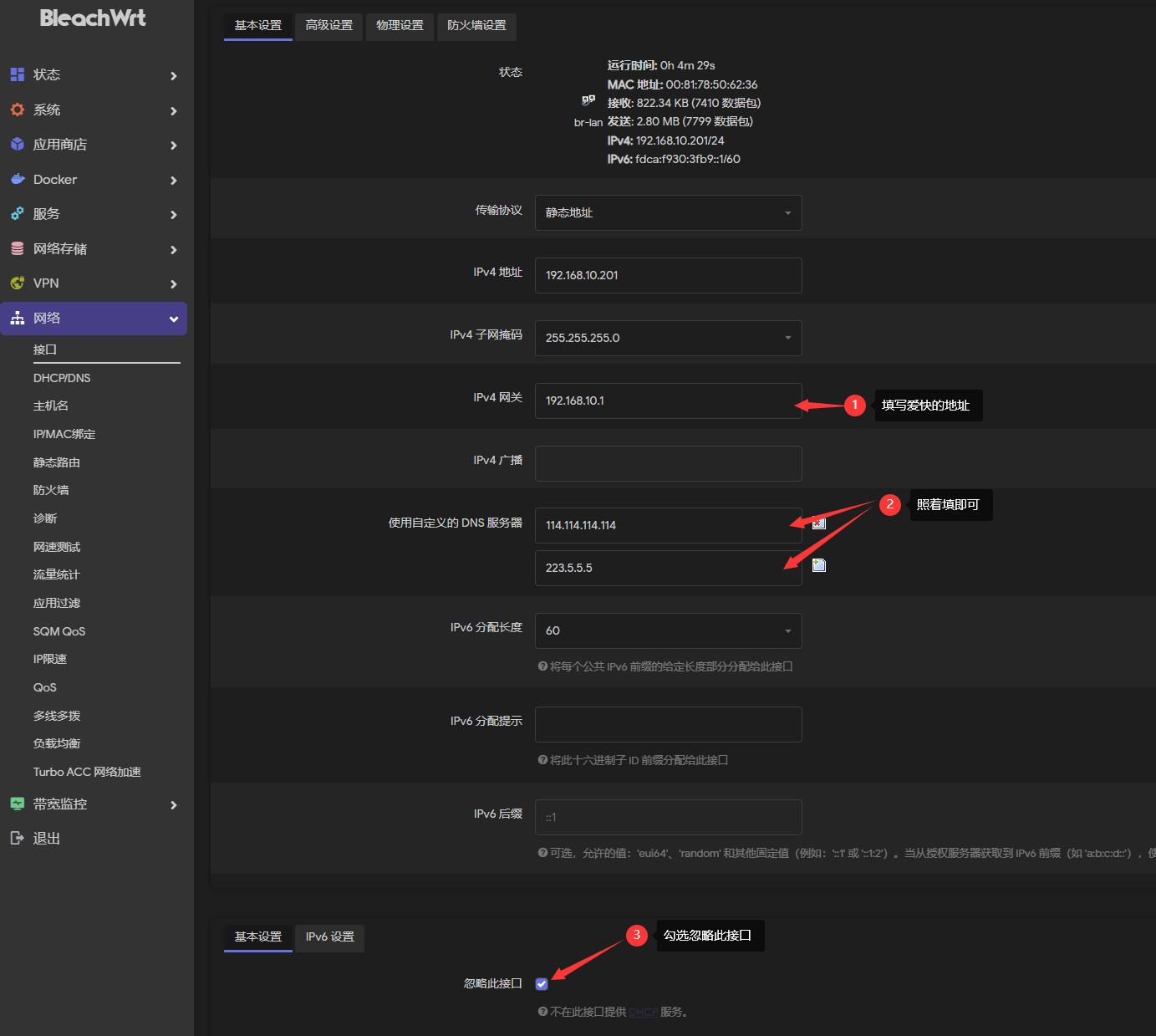This screenshot has height=1036, width=1156.
Task: Remove the 114.114.114.114 DNS entry icon
Action: [x=819, y=523]
